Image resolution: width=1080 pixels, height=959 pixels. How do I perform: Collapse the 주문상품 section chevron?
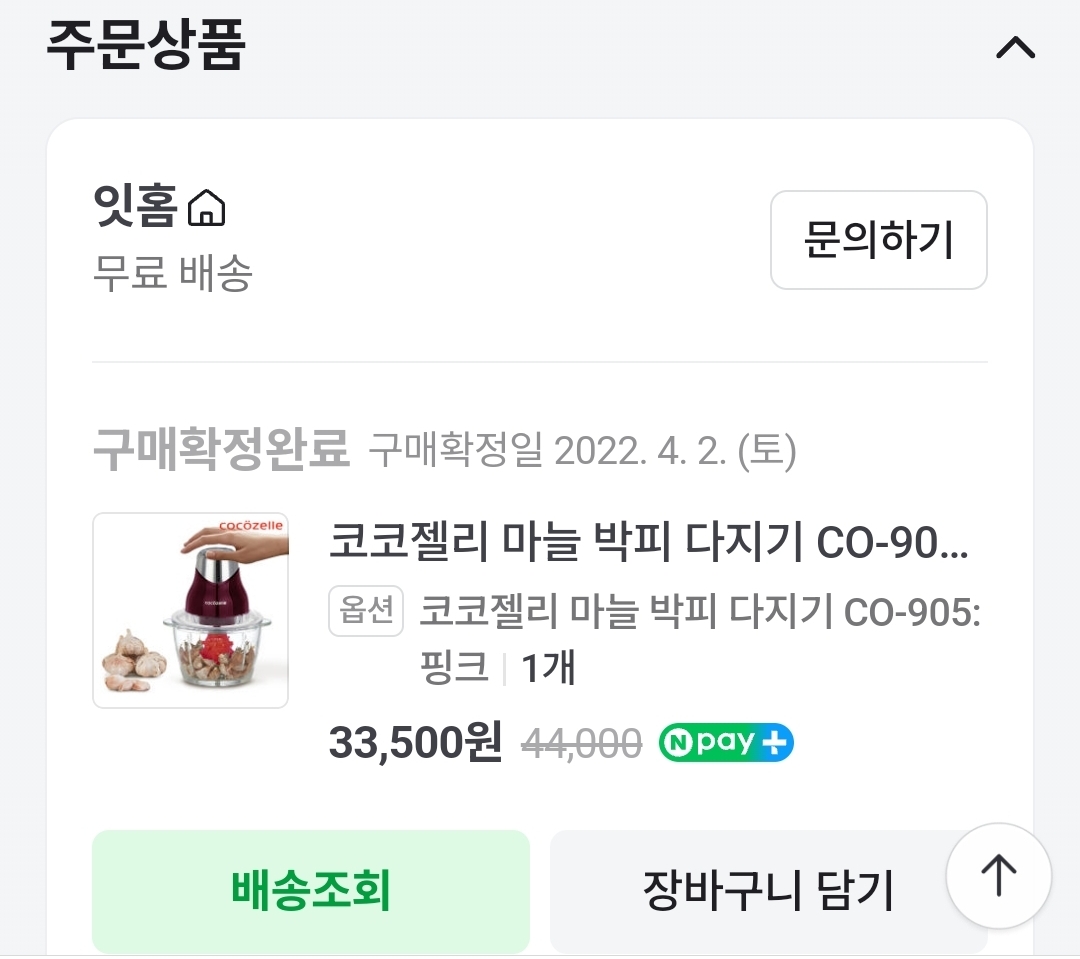coord(1015,48)
